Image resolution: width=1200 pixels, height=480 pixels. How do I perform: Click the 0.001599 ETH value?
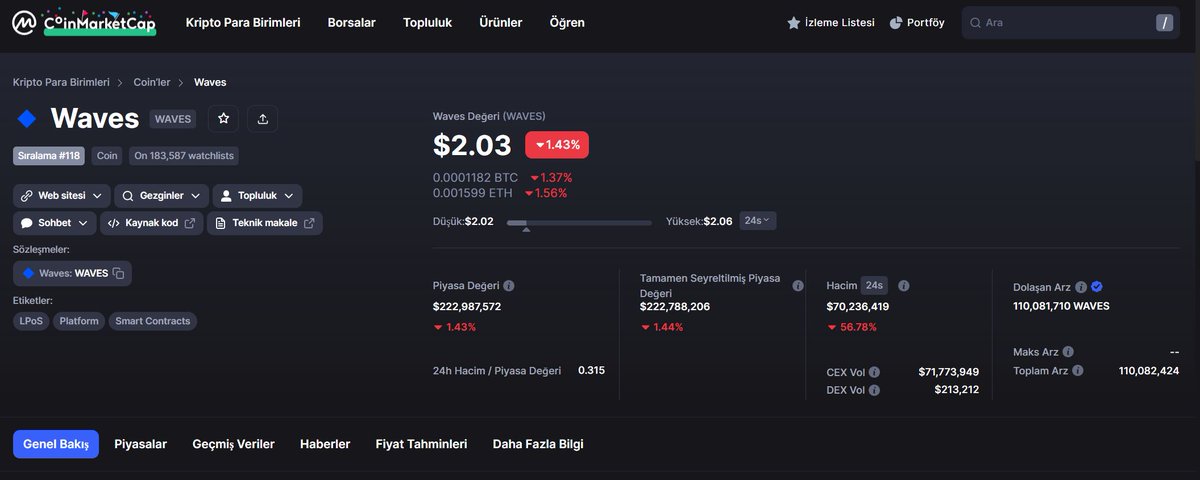point(474,193)
